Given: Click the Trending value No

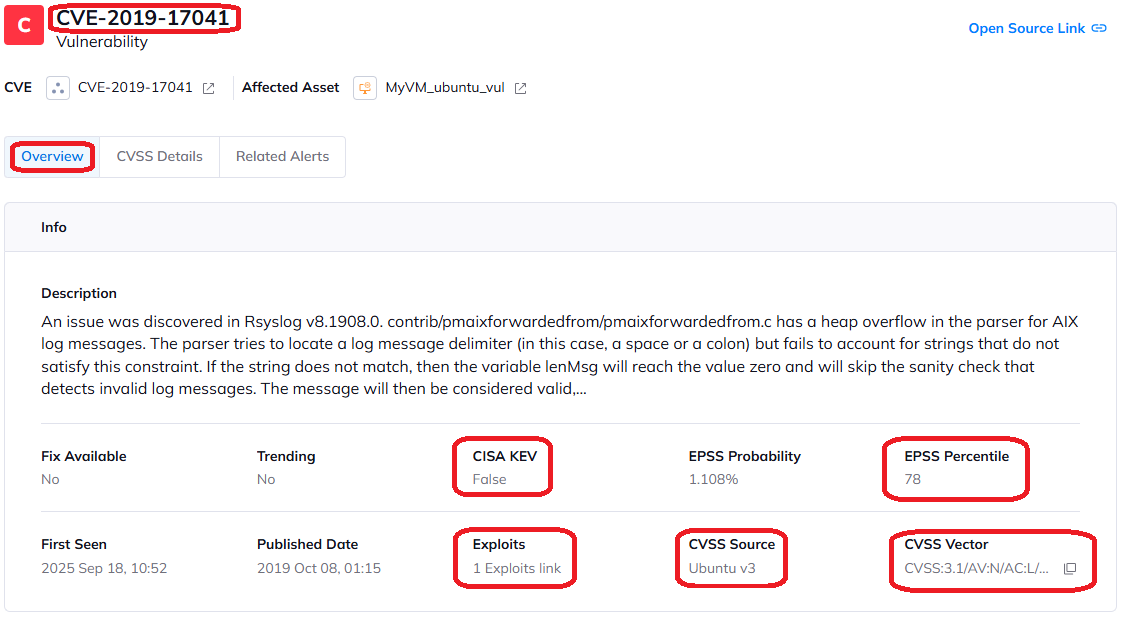Looking at the screenshot, I should pyautogui.click(x=266, y=479).
